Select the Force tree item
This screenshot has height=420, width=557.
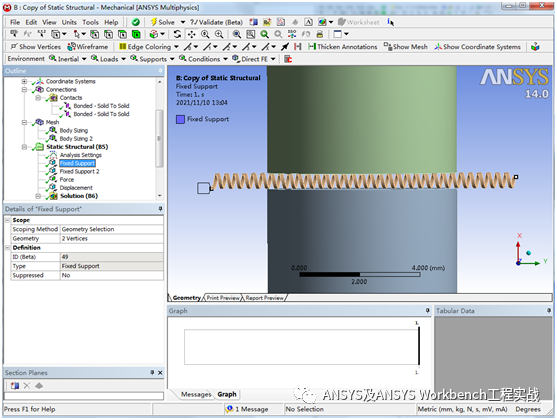(67, 179)
